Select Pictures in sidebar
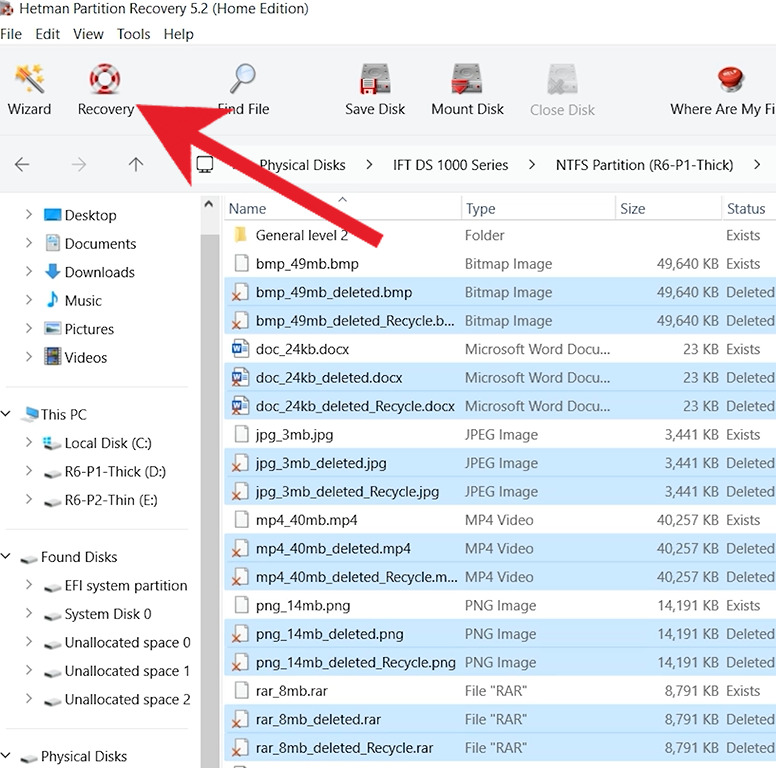Image resolution: width=776 pixels, height=768 pixels. point(89,329)
